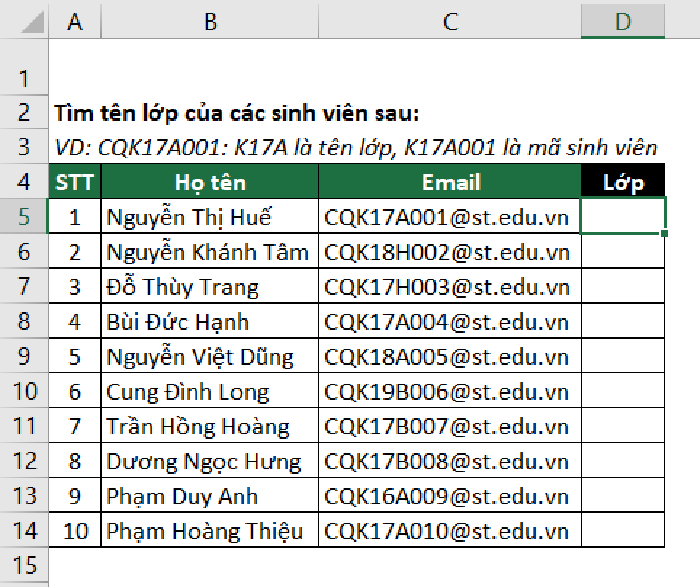Image resolution: width=700 pixels, height=587 pixels.
Task: Select row 4 header
Action: tap(24, 181)
